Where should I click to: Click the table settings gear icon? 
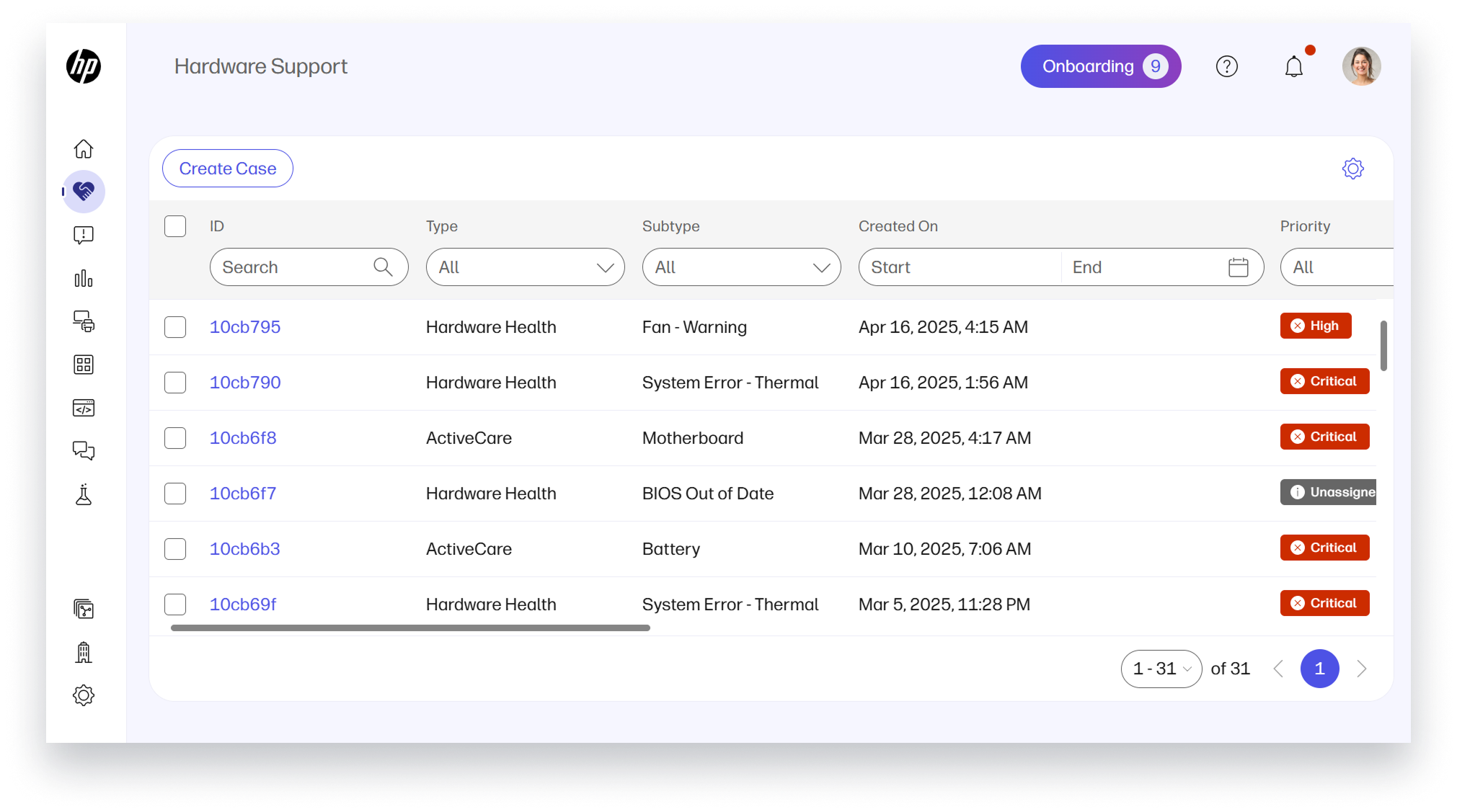(1352, 169)
